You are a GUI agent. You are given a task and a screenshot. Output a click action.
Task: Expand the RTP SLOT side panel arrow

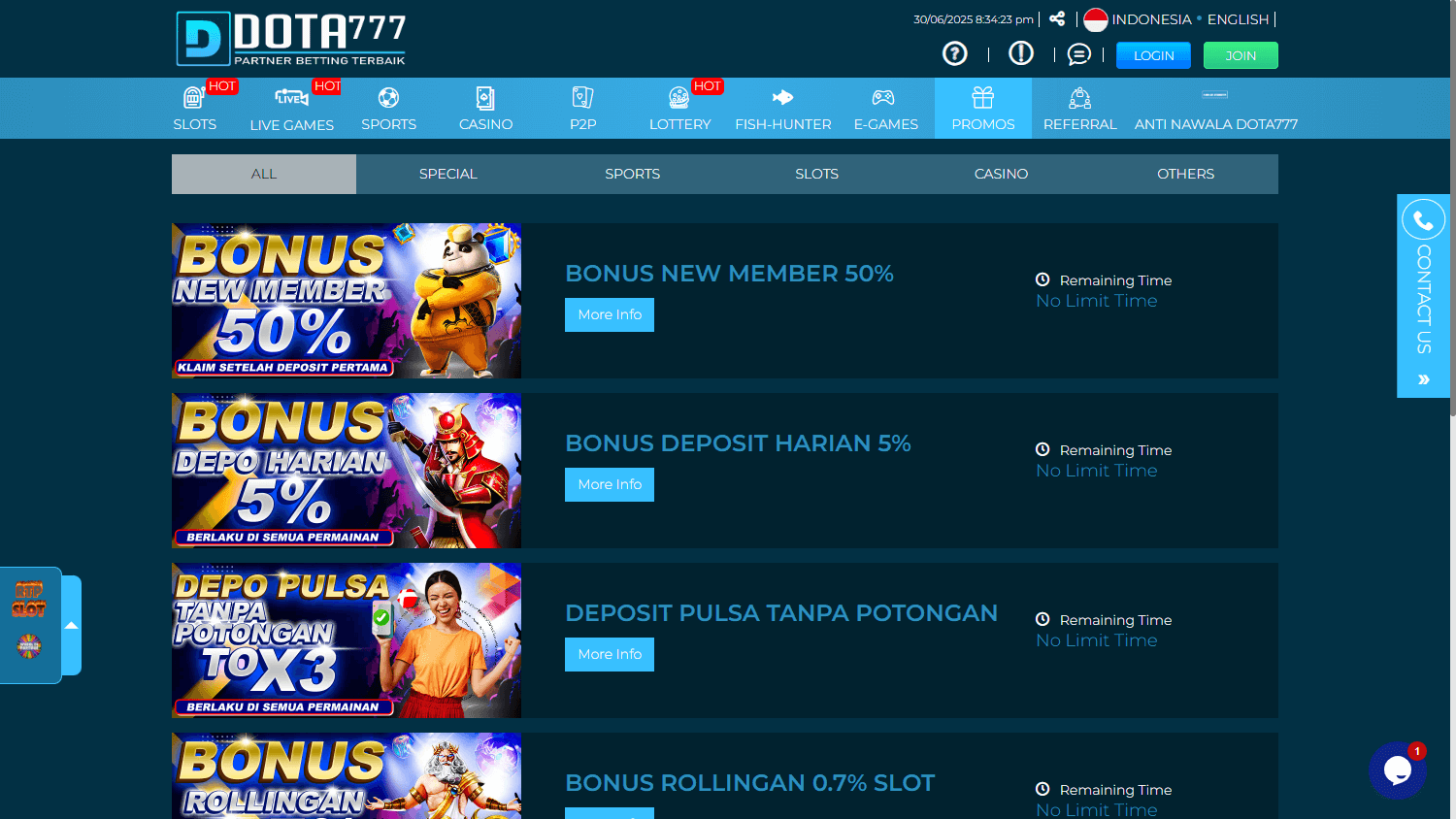tap(72, 625)
